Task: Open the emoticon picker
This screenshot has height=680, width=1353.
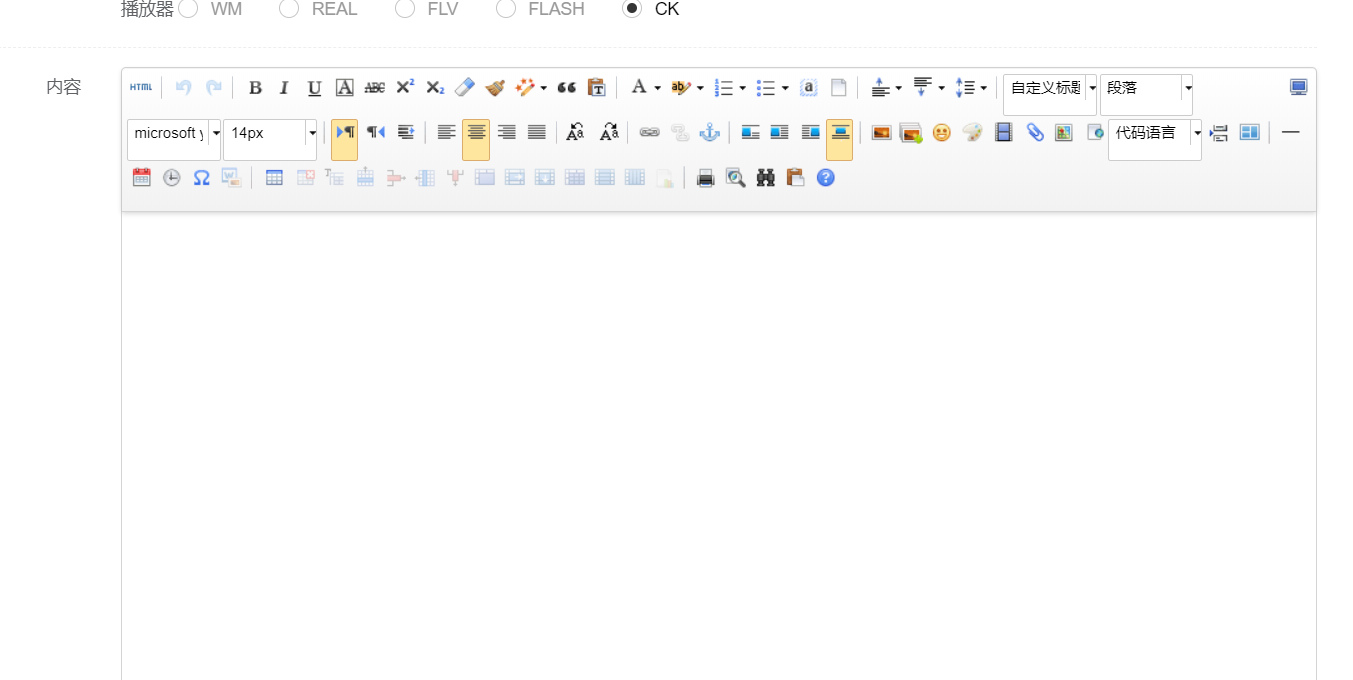Action: [941, 132]
